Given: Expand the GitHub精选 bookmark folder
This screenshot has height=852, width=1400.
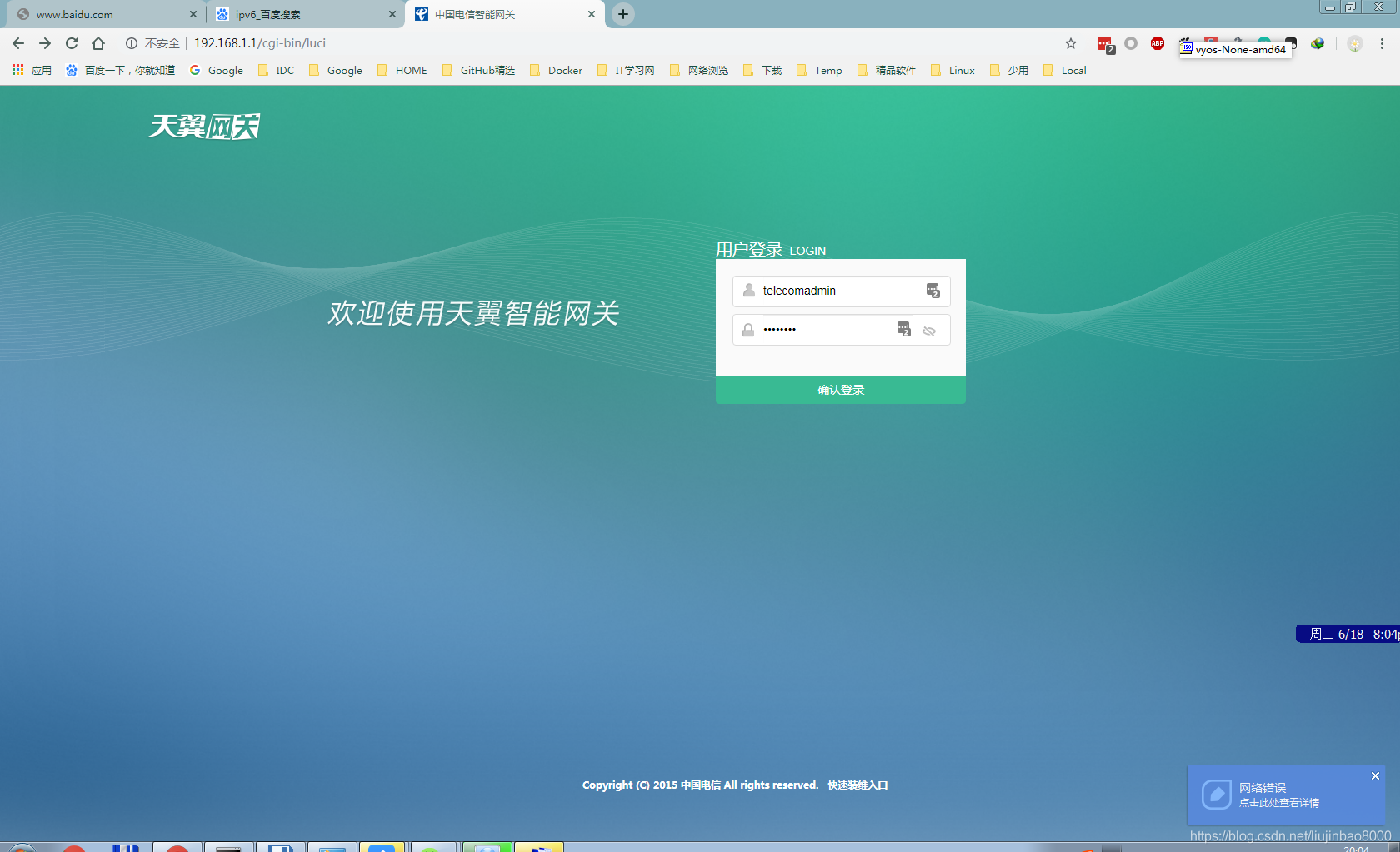Looking at the screenshot, I should point(478,70).
